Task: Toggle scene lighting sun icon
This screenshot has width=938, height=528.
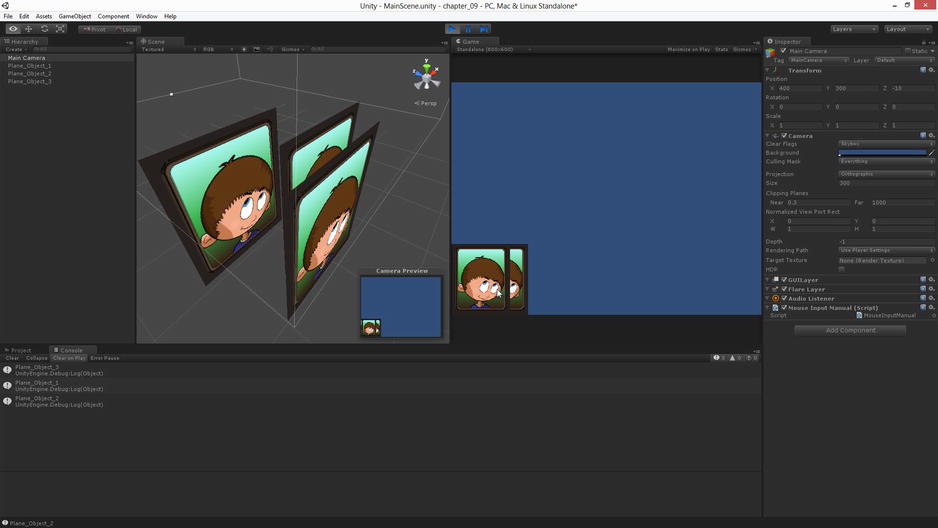Action: point(244,50)
